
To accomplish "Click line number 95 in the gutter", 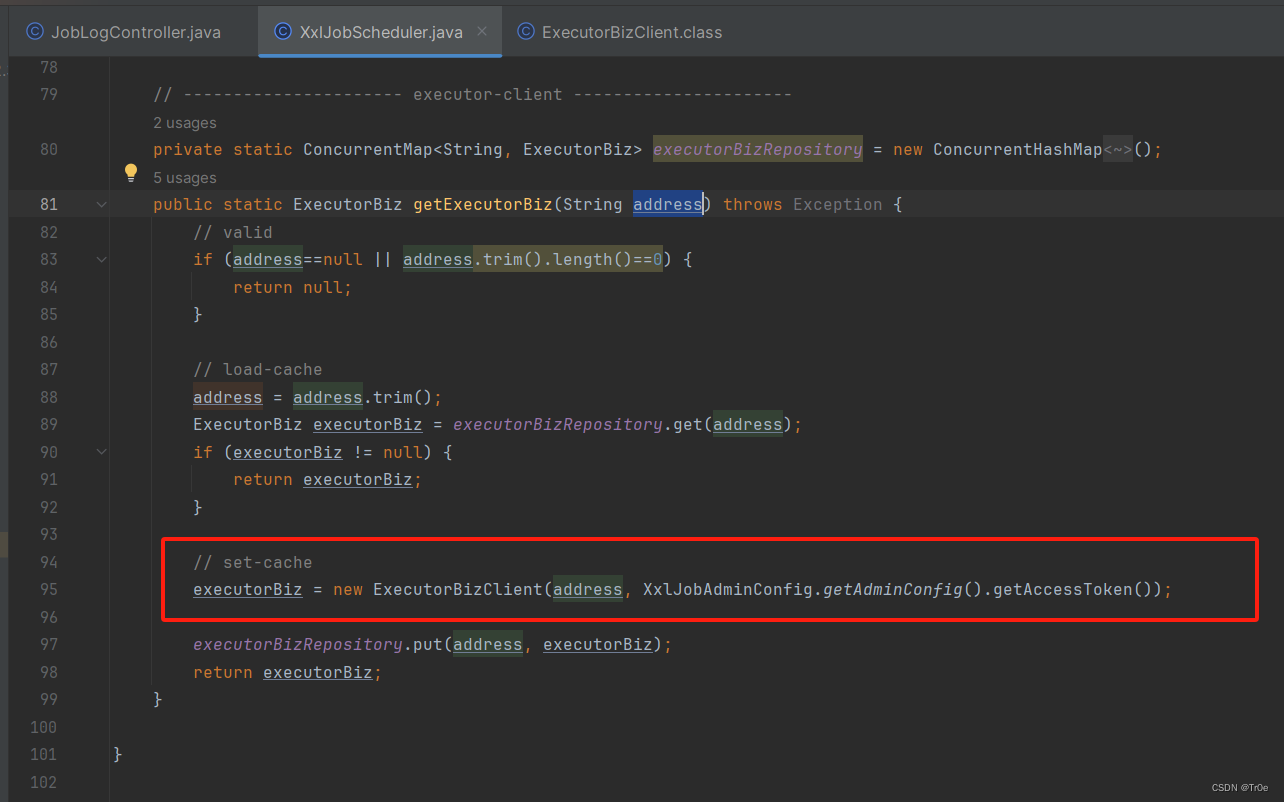I will pyautogui.click(x=48, y=589).
